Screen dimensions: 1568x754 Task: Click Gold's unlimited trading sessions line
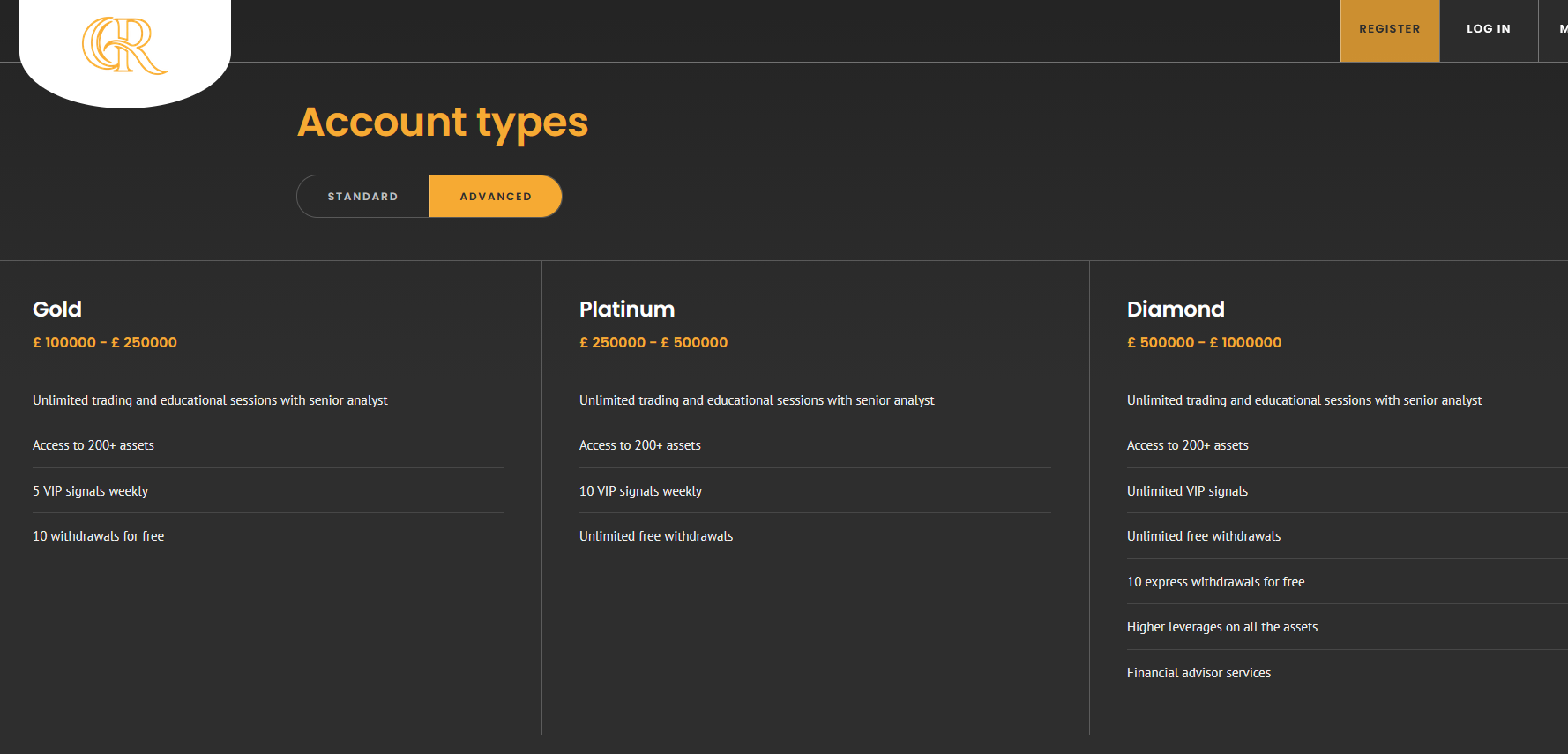(210, 400)
